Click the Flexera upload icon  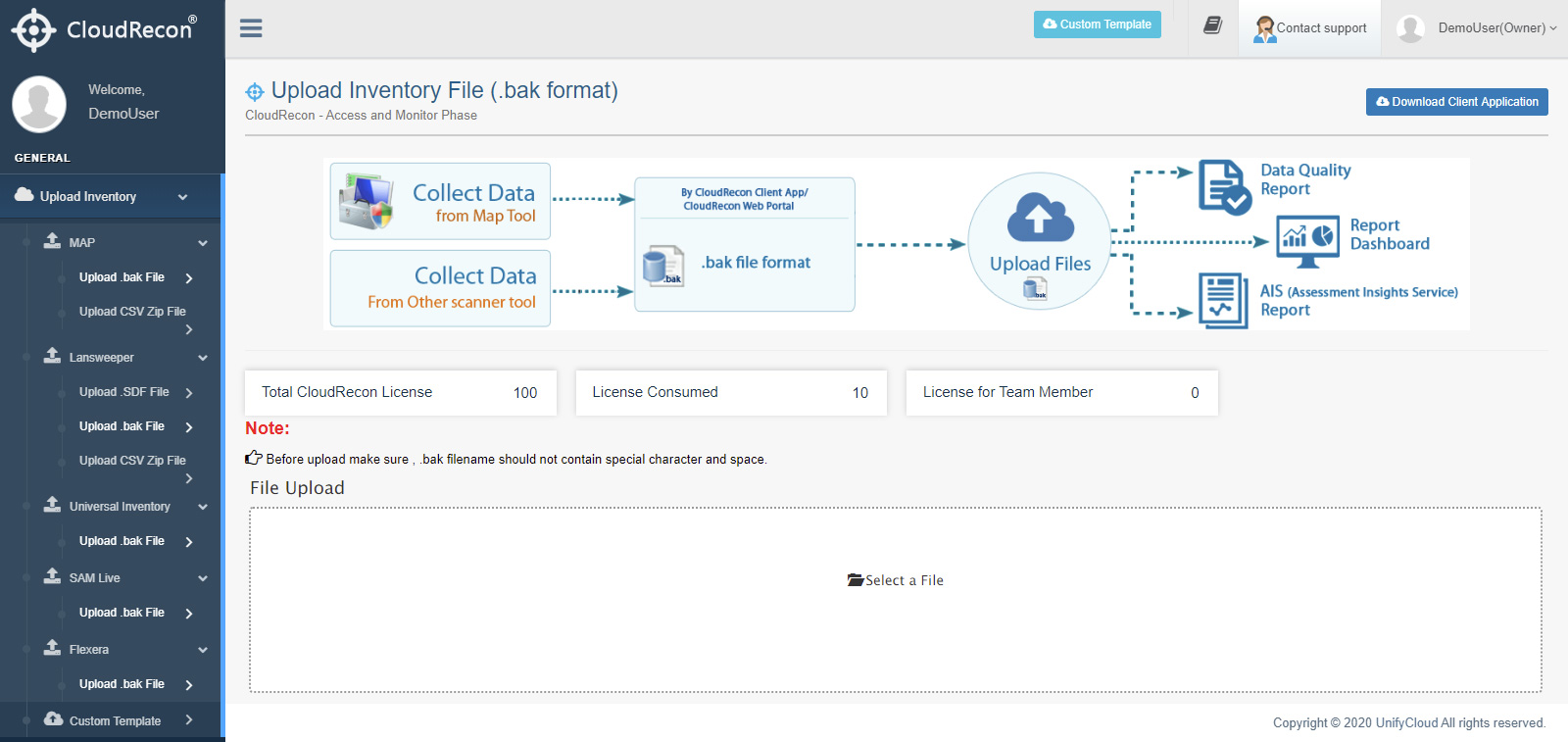[53, 647]
